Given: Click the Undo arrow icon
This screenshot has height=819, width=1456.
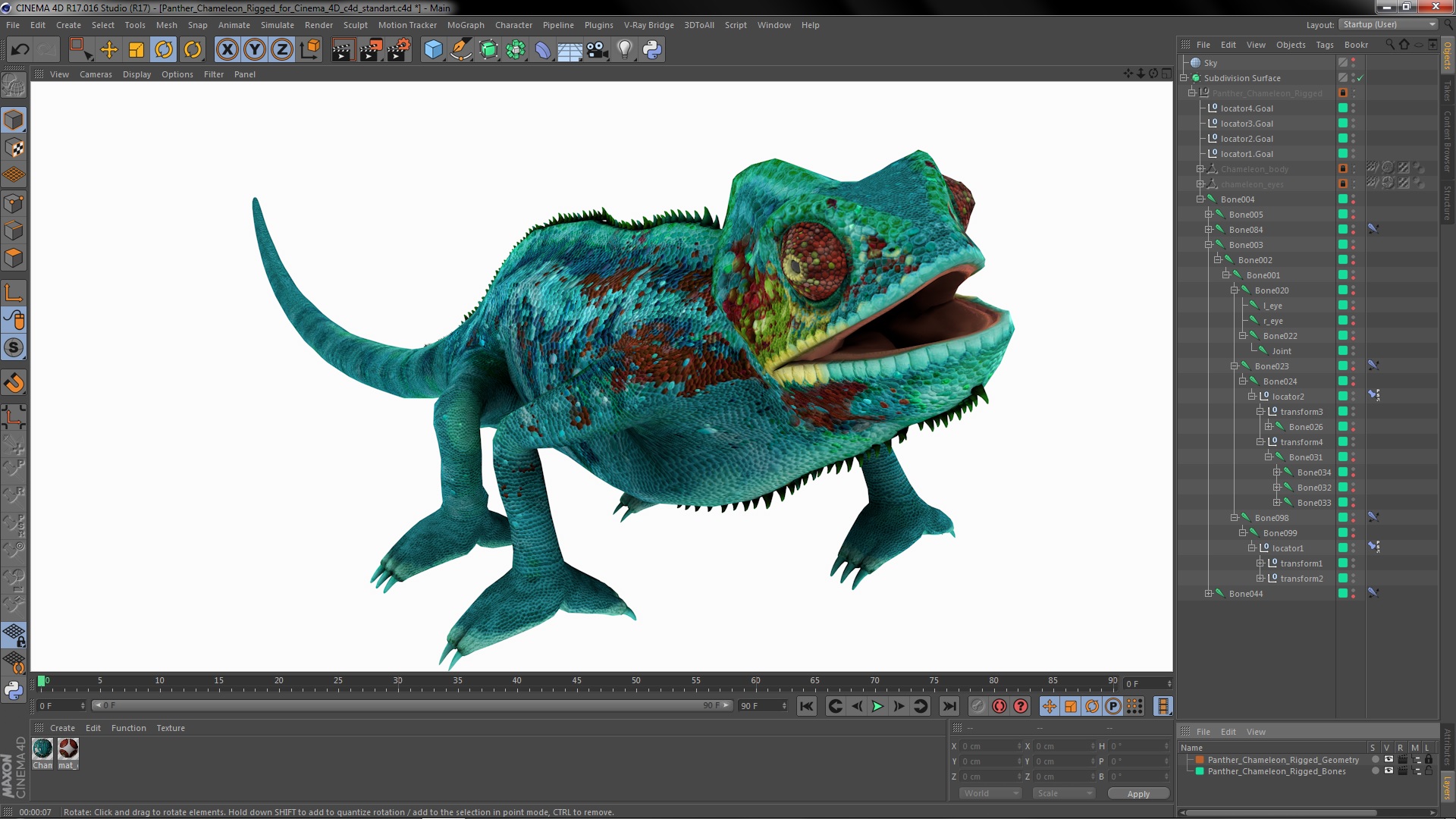Looking at the screenshot, I should point(20,50).
